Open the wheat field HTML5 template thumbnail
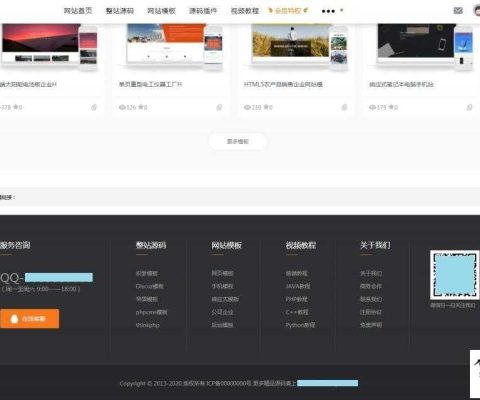 coord(299,46)
